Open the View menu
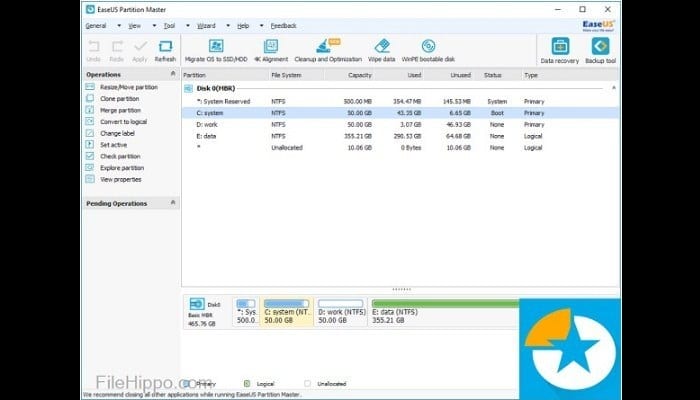The width and height of the screenshot is (700, 400). (x=134, y=26)
